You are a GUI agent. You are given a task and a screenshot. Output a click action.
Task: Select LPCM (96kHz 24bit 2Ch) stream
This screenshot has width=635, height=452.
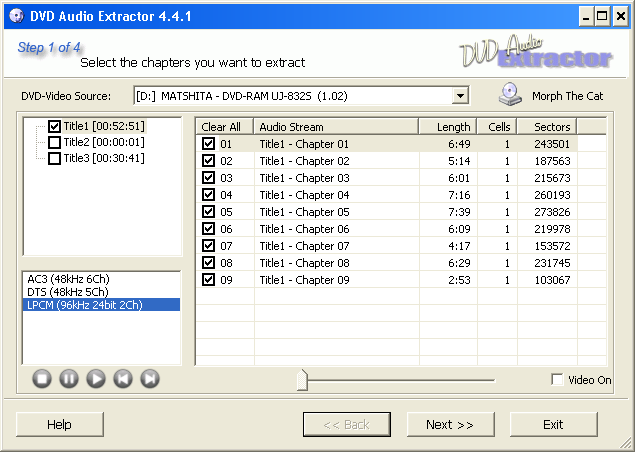click(101, 305)
